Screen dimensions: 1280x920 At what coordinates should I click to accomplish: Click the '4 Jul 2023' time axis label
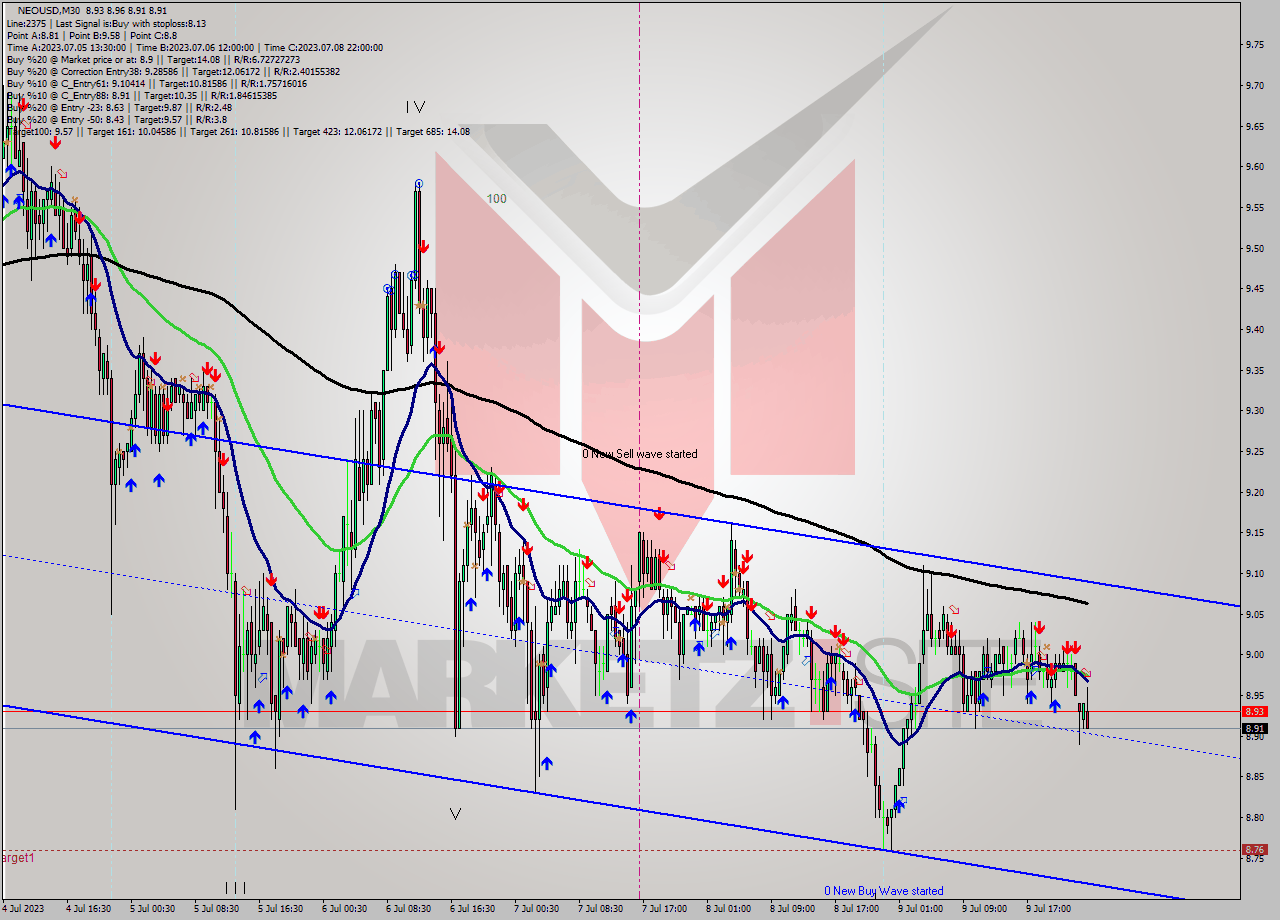pyautogui.click(x=25, y=909)
